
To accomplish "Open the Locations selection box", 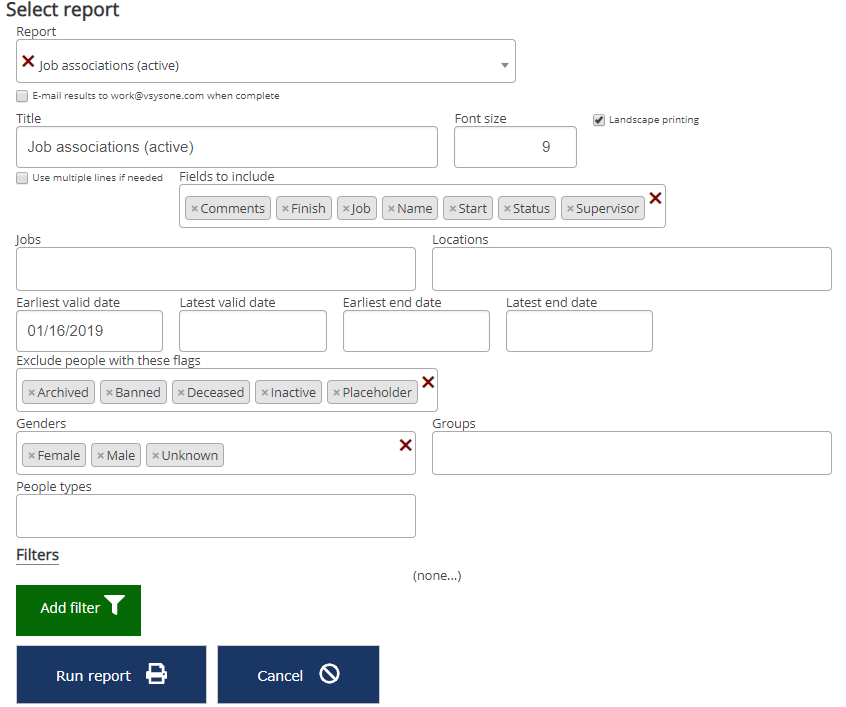I will click(631, 269).
